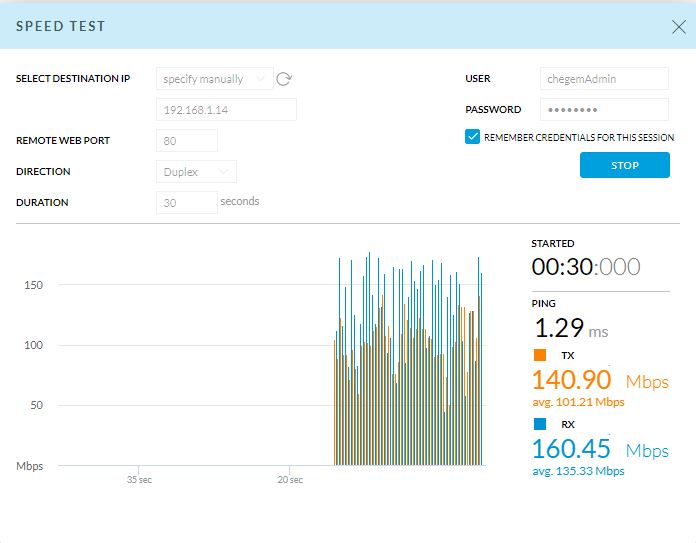Click the 100 Mbps axis label
The image size is (696, 543).
coord(34,345)
